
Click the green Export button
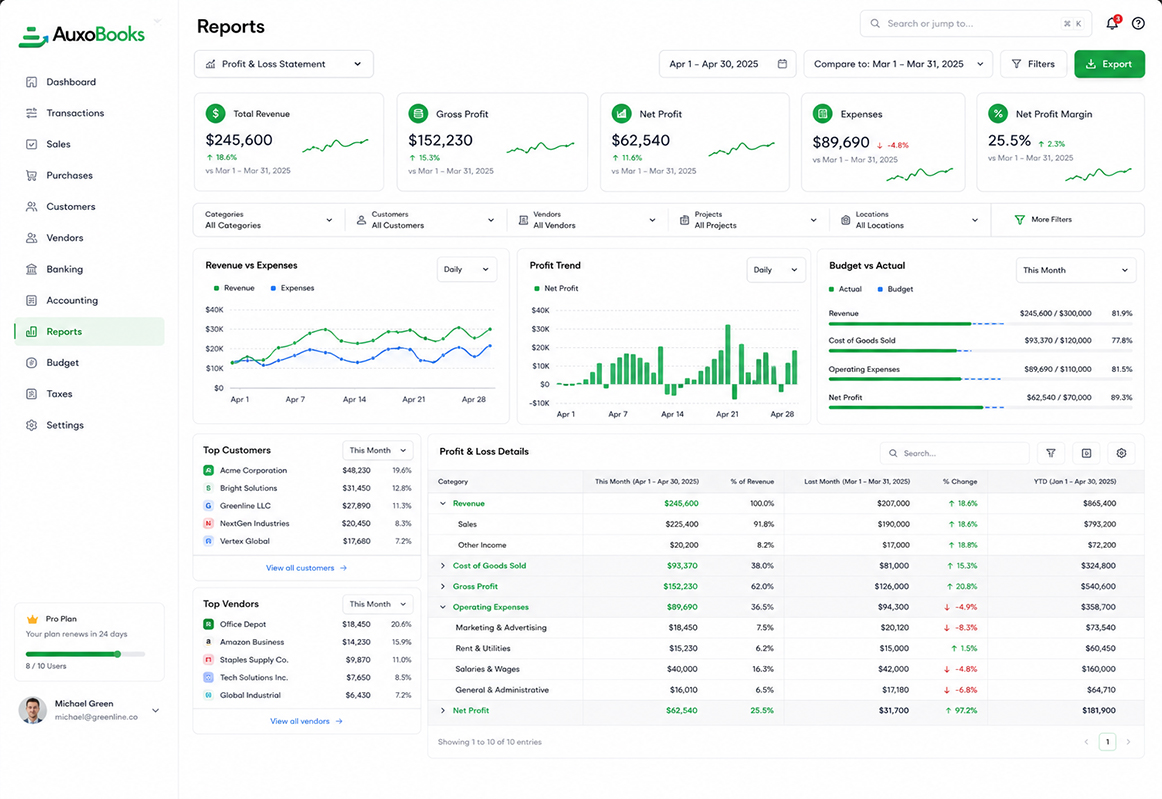(1109, 64)
